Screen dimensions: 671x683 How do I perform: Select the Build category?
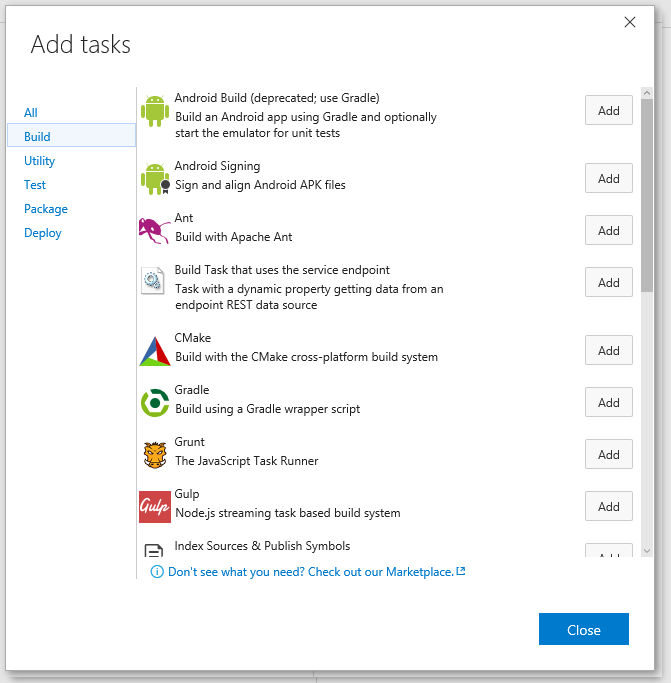coord(72,135)
